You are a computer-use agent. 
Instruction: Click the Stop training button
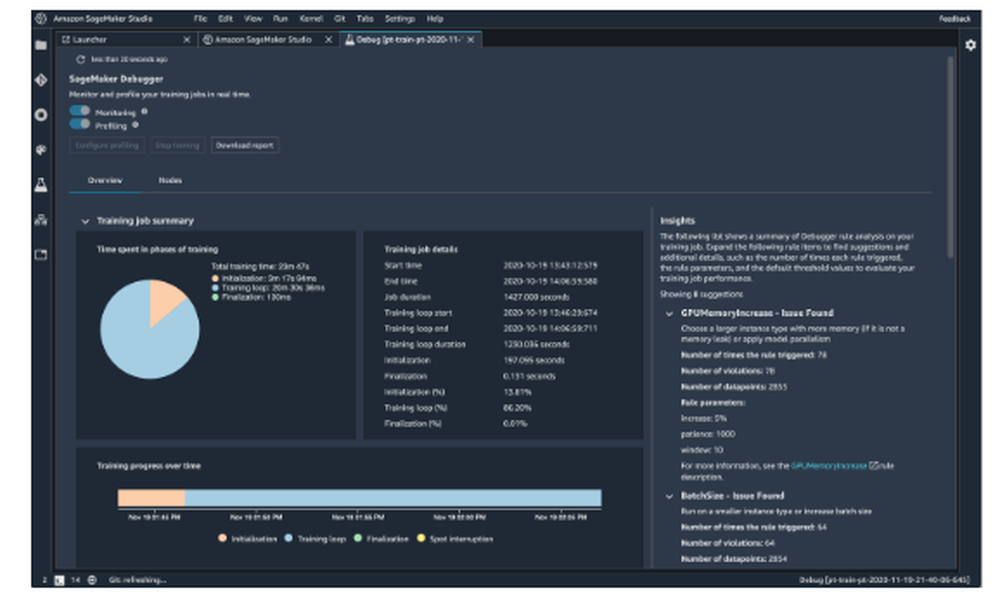point(177,145)
